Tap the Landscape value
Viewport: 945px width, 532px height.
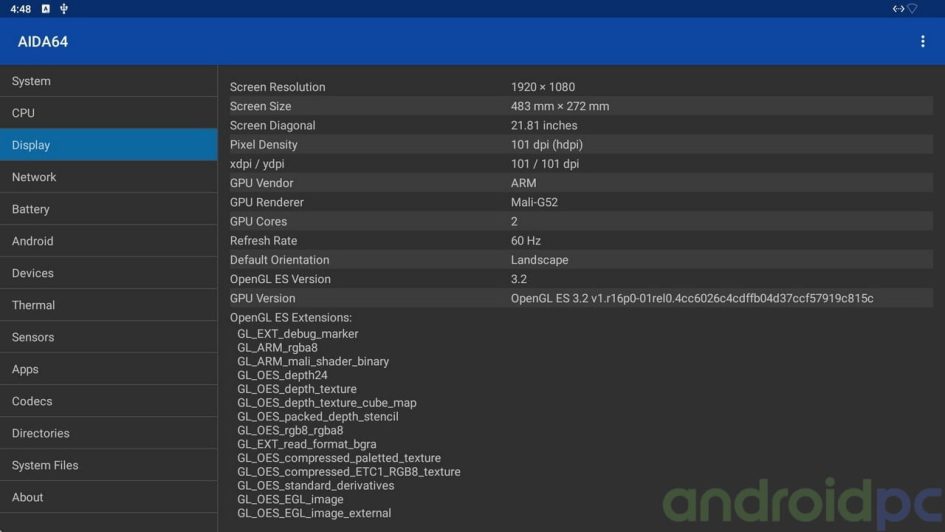pos(539,260)
